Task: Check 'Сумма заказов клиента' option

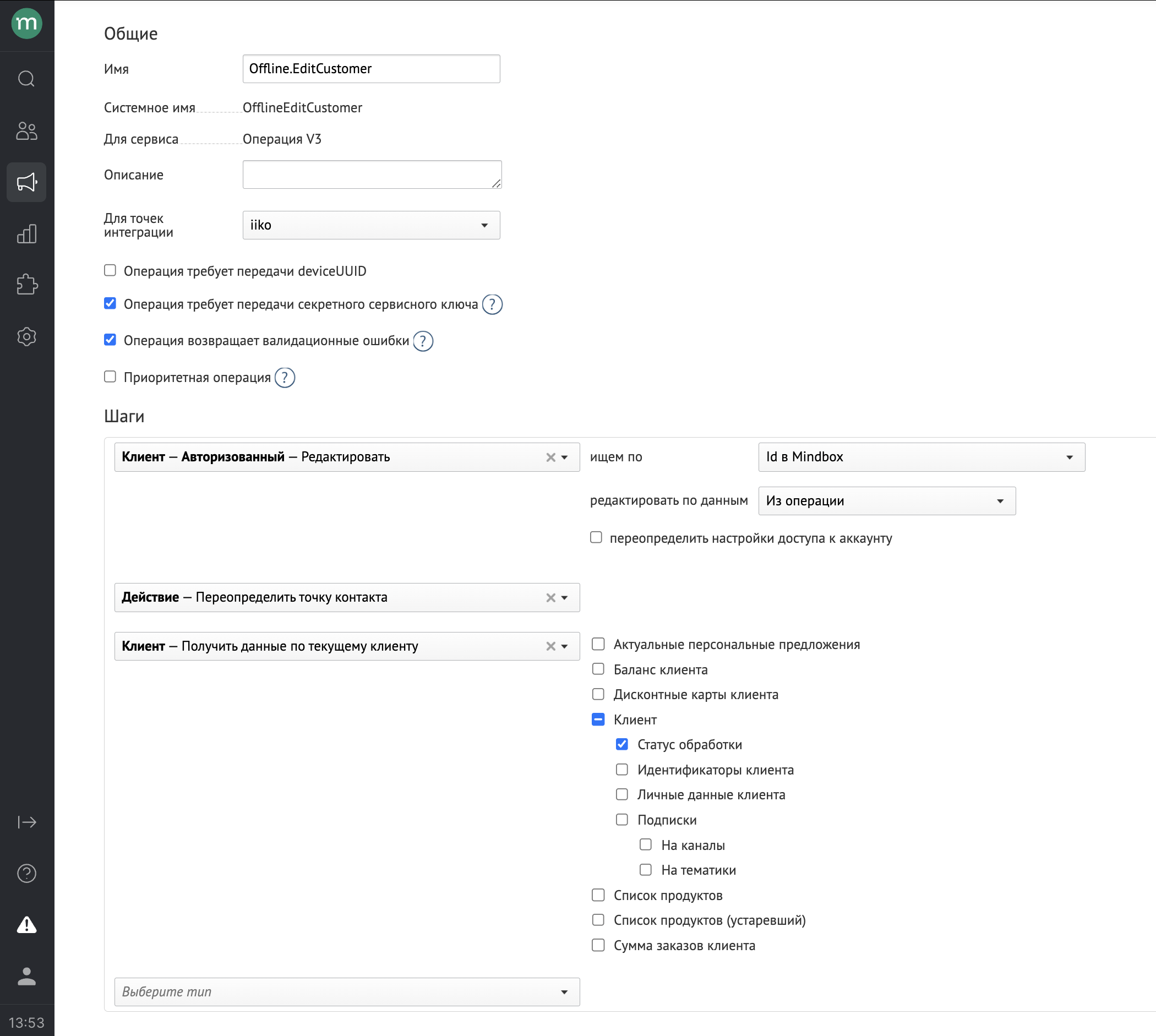Action: point(598,945)
